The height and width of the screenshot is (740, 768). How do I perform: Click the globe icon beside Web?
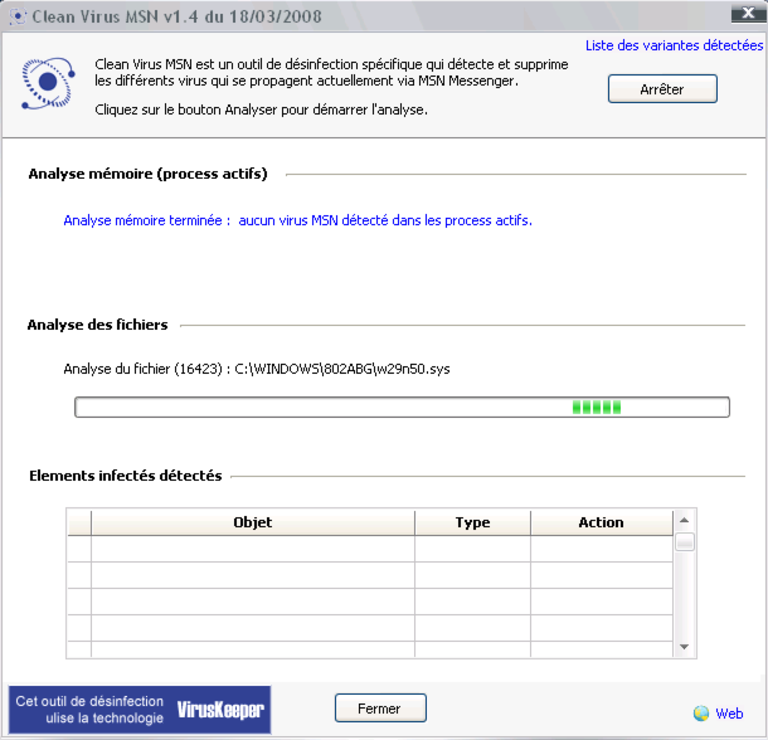coord(701,713)
